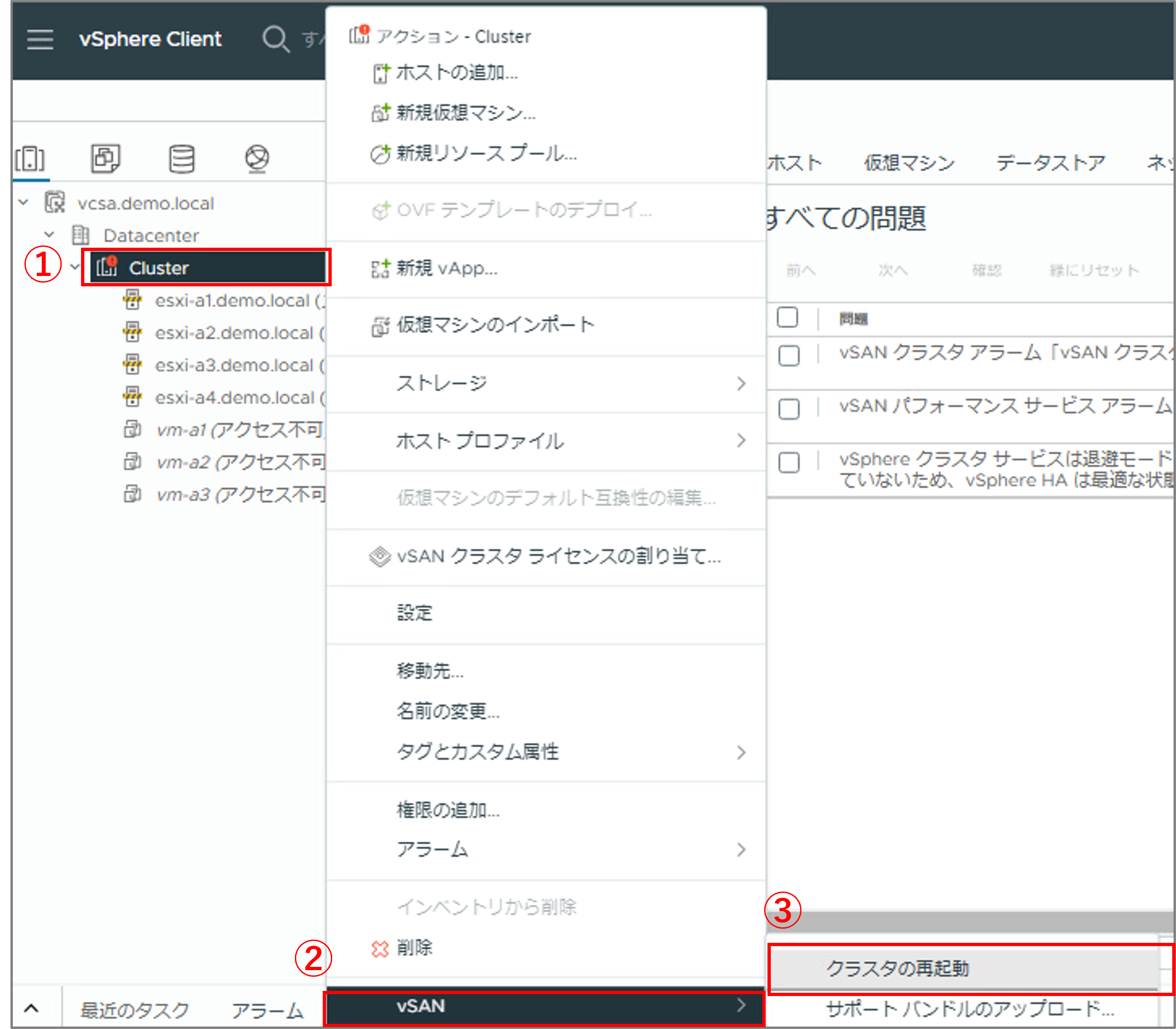The width and height of the screenshot is (1176, 1029).
Task: Switch to 最近のタスク bottom tab
Action: click(x=134, y=1010)
